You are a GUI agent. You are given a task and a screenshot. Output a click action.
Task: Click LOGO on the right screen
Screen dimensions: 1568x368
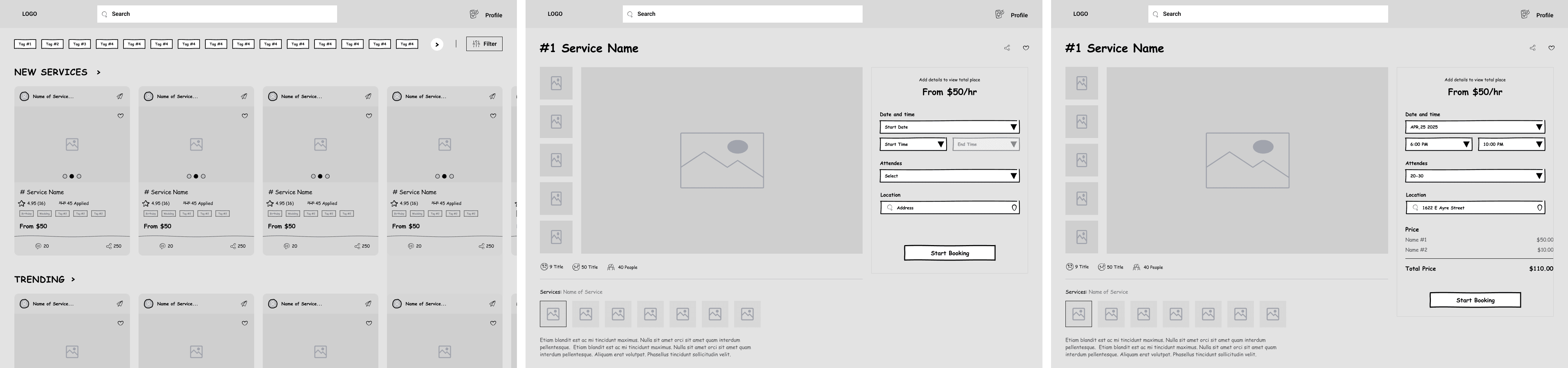pyautogui.click(x=1081, y=14)
